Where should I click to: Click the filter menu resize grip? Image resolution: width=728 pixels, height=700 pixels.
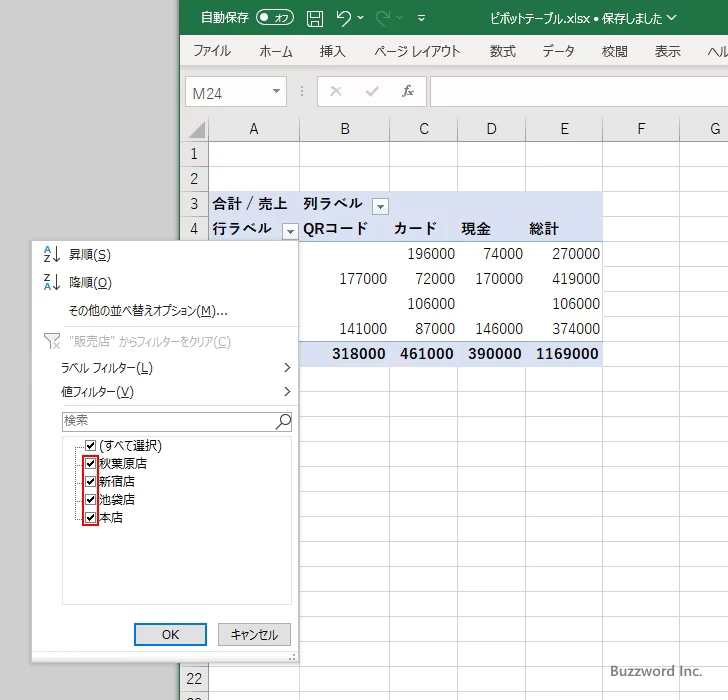tap(292, 657)
